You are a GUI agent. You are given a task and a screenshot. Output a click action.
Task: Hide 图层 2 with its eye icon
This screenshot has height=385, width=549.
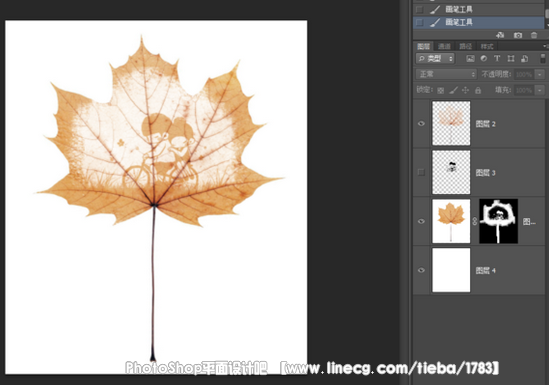coord(421,124)
